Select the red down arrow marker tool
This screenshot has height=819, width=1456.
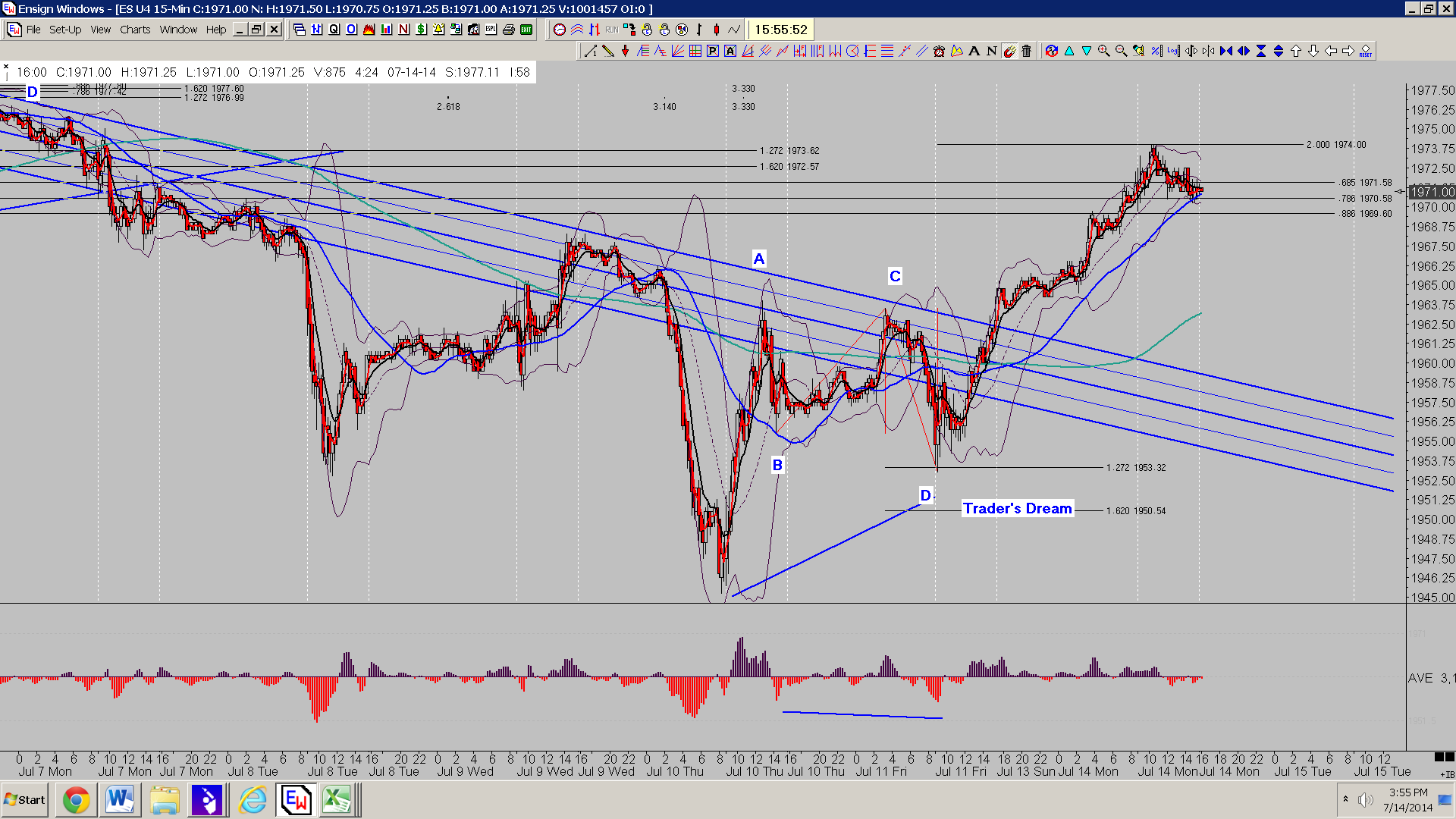click(x=625, y=51)
